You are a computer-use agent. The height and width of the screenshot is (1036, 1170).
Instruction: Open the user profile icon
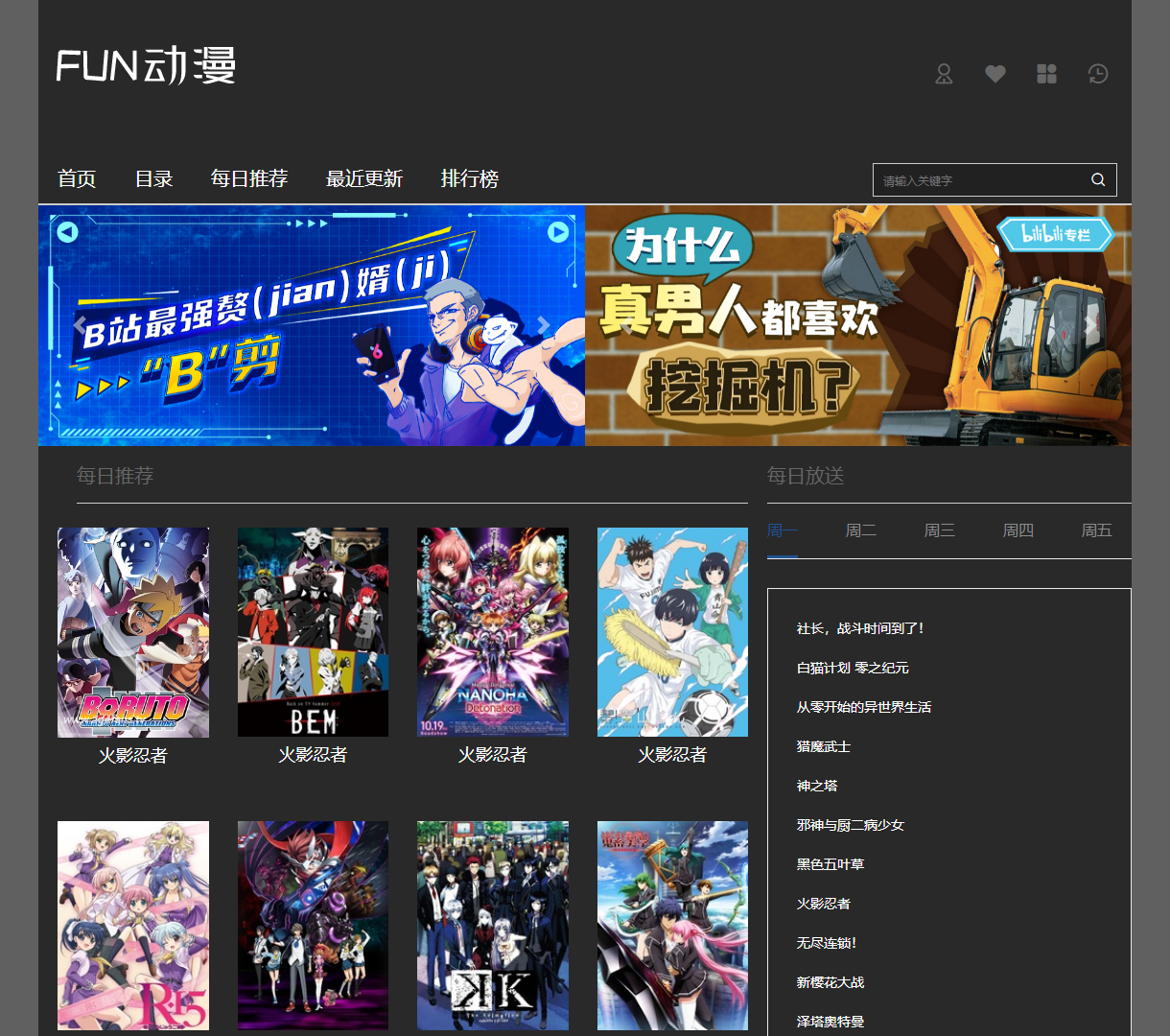944,74
